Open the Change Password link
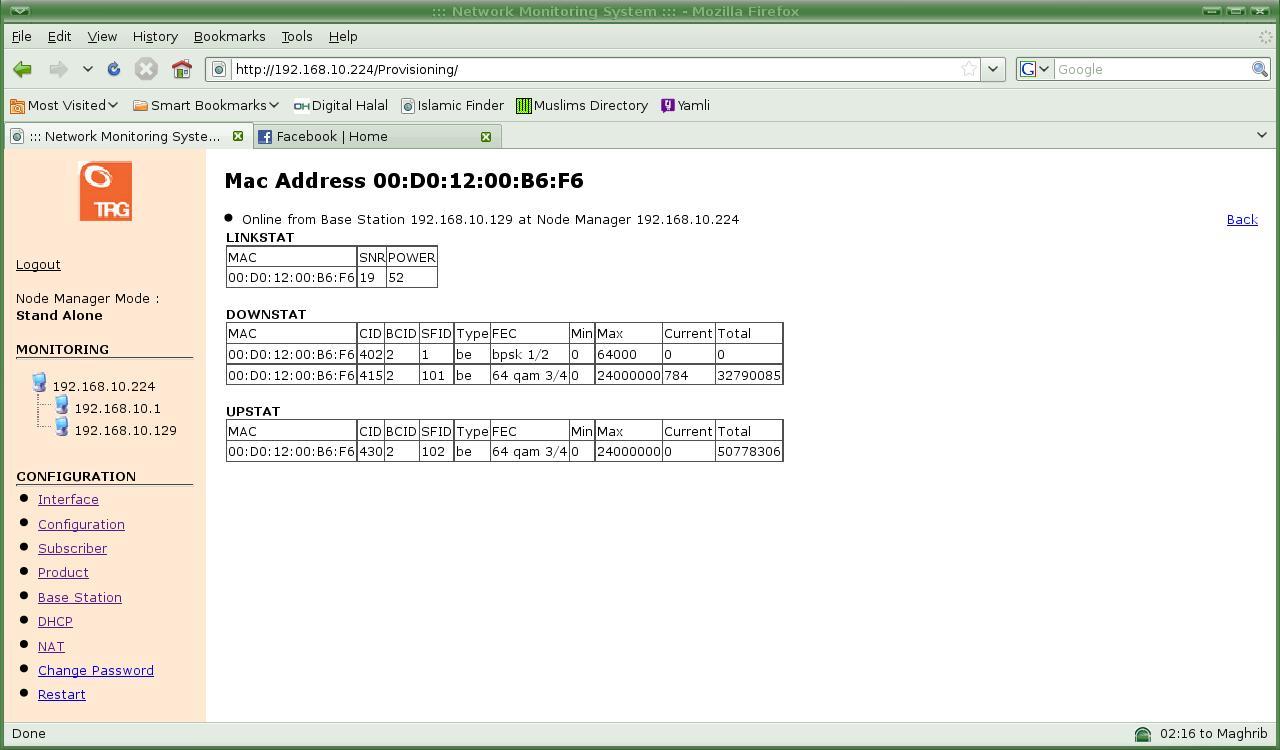 pos(96,671)
